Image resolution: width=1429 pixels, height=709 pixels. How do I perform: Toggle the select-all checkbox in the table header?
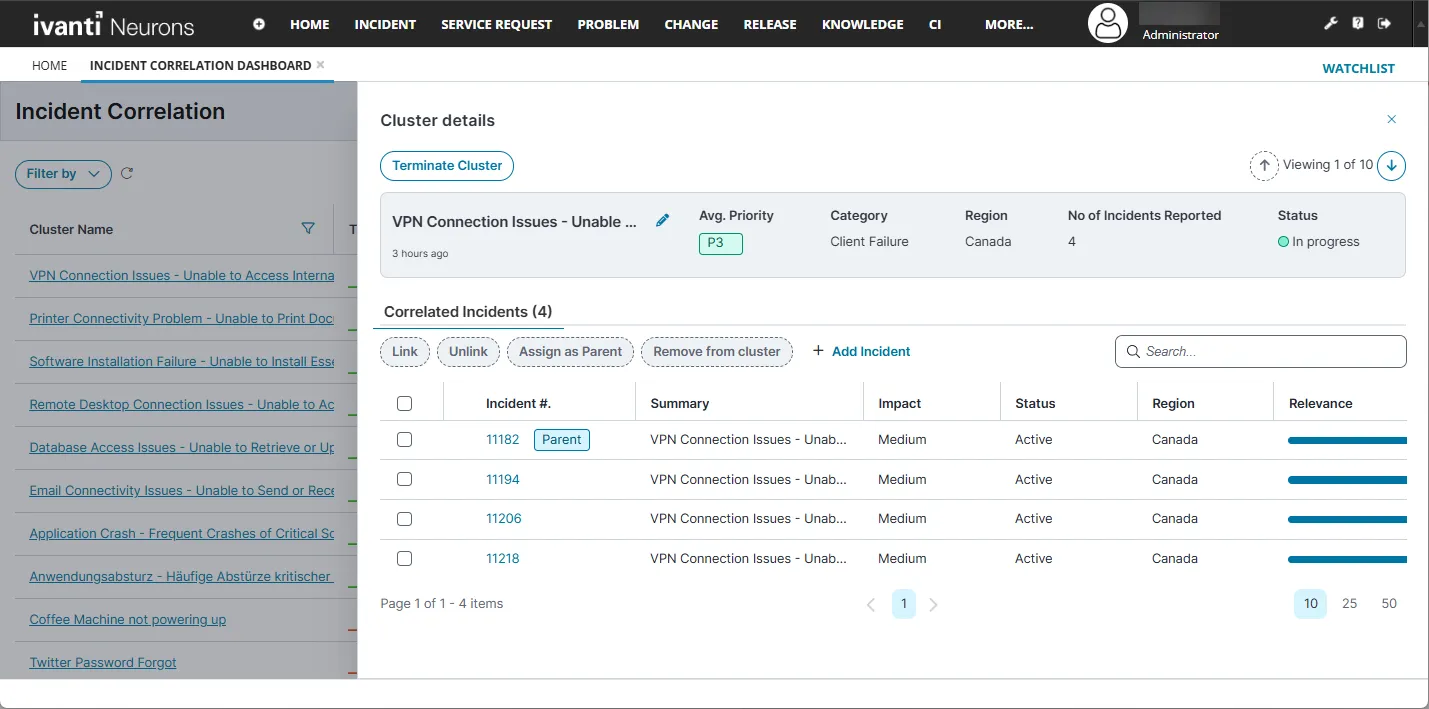pos(404,403)
